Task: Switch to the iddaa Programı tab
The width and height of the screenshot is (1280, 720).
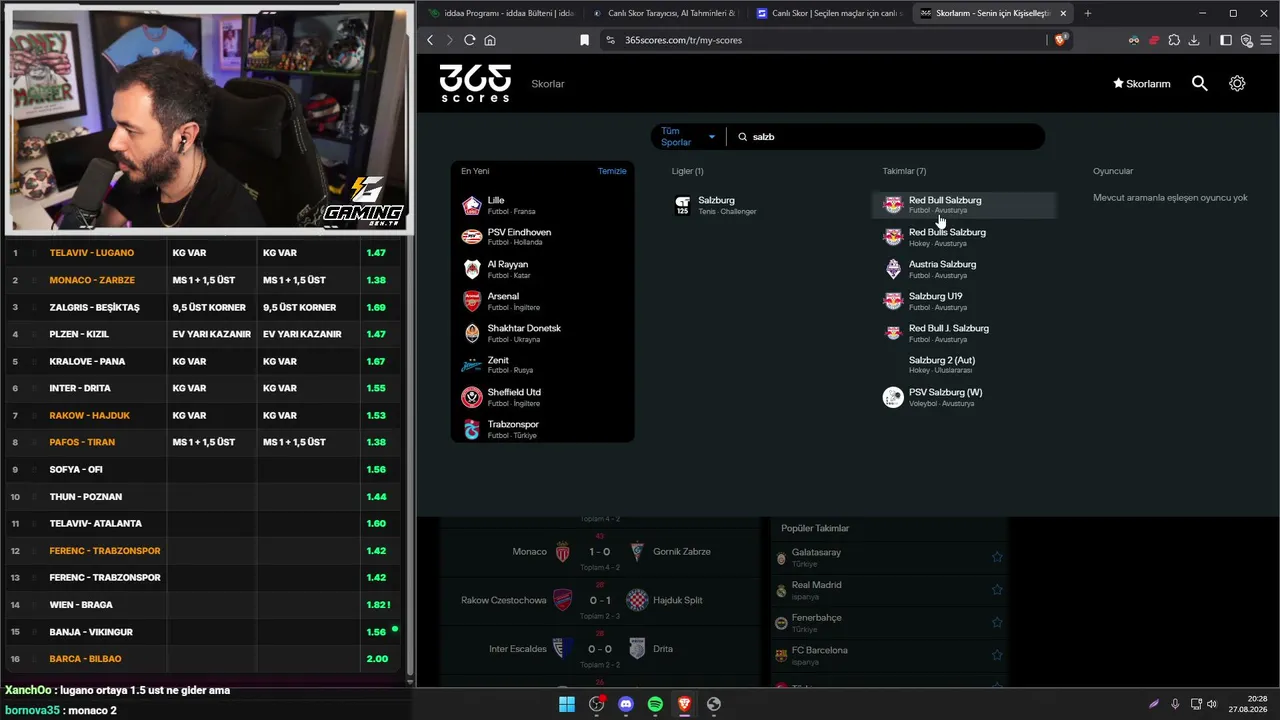Action: [x=500, y=13]
